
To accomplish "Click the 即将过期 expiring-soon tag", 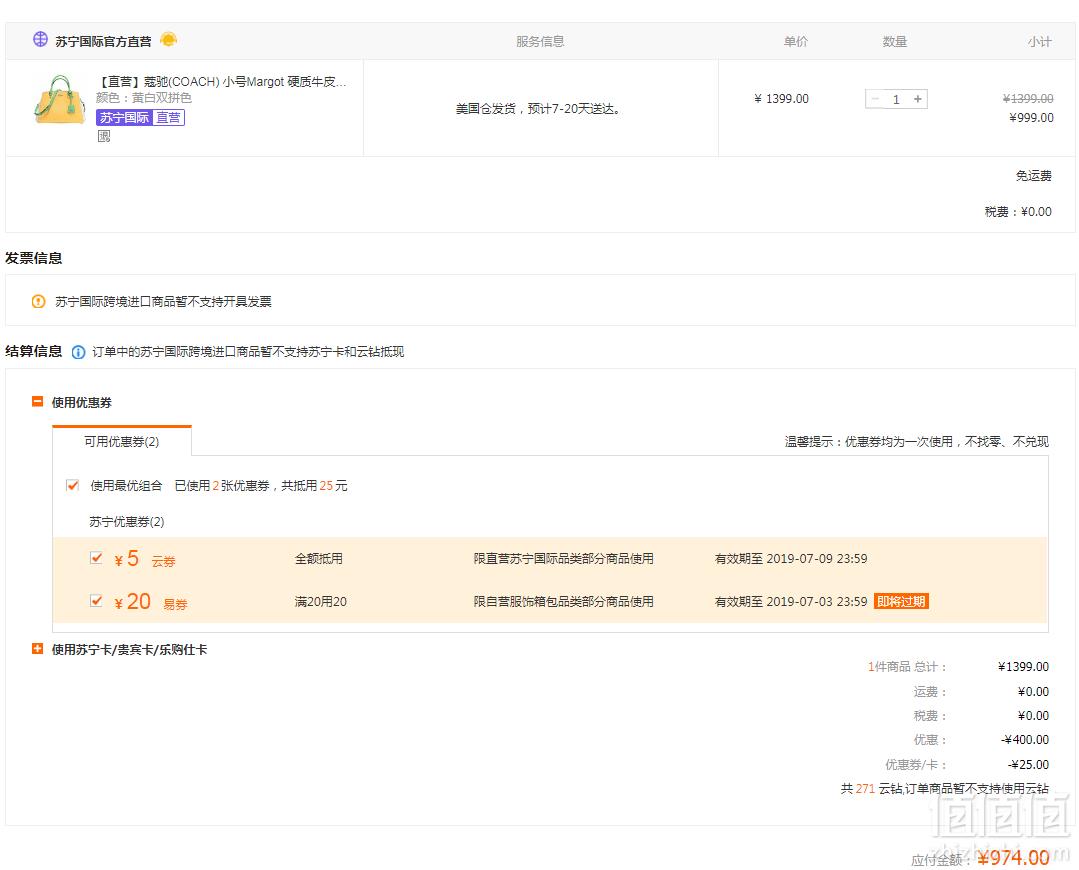I will (901, 601).
